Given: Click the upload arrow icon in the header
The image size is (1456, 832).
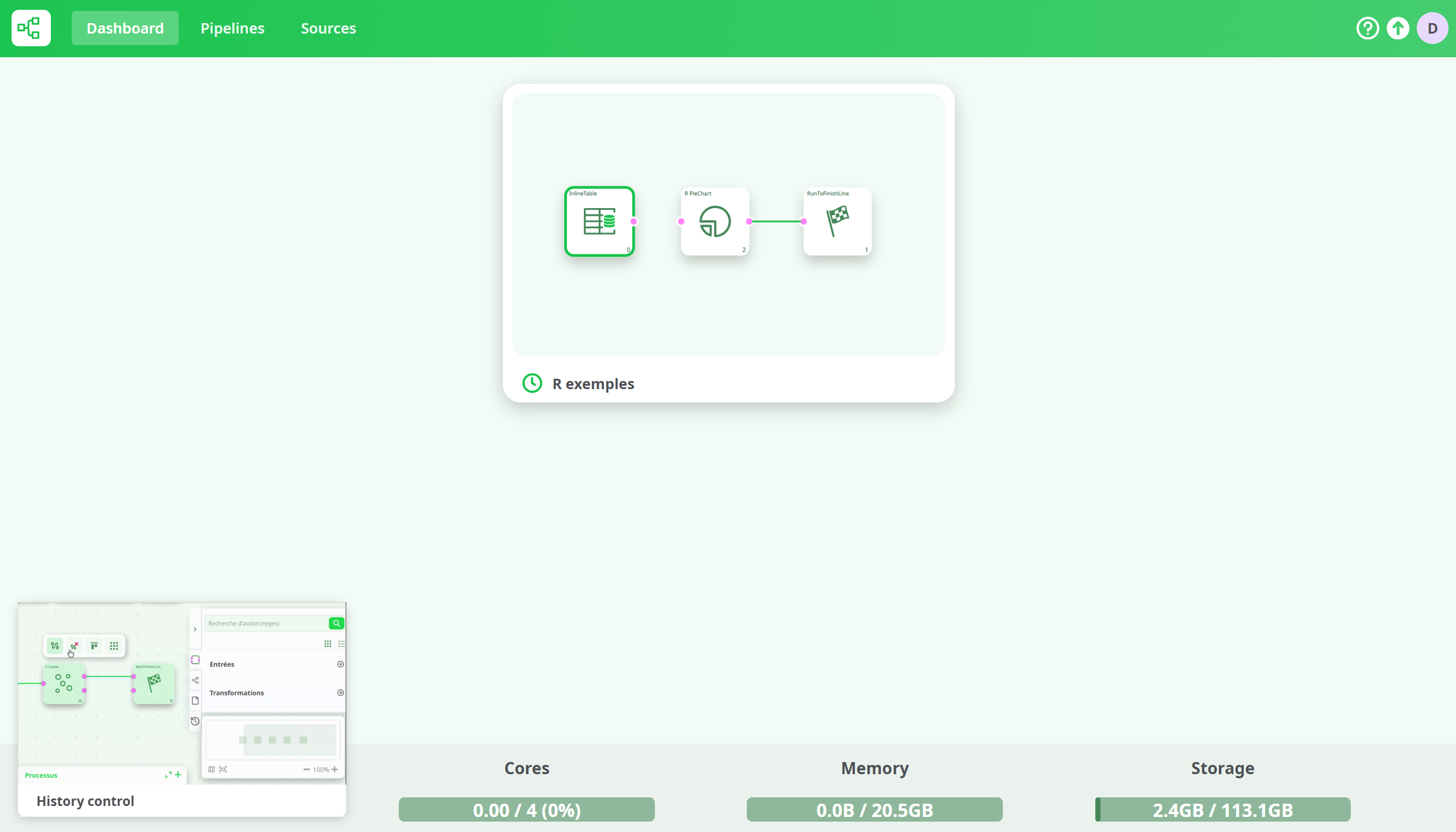Looking at the screenshot, I should coord(1398,28).
